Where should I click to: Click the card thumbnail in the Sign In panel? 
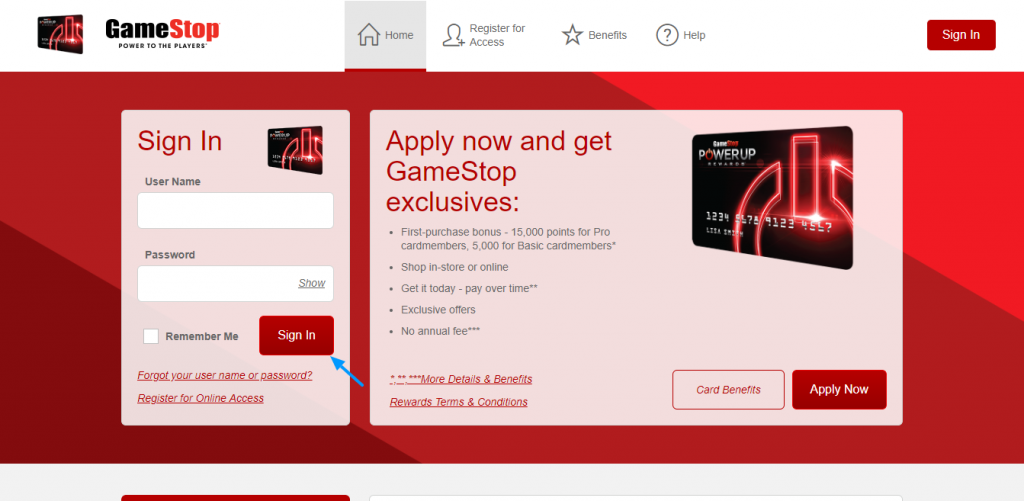coord(295,150)
